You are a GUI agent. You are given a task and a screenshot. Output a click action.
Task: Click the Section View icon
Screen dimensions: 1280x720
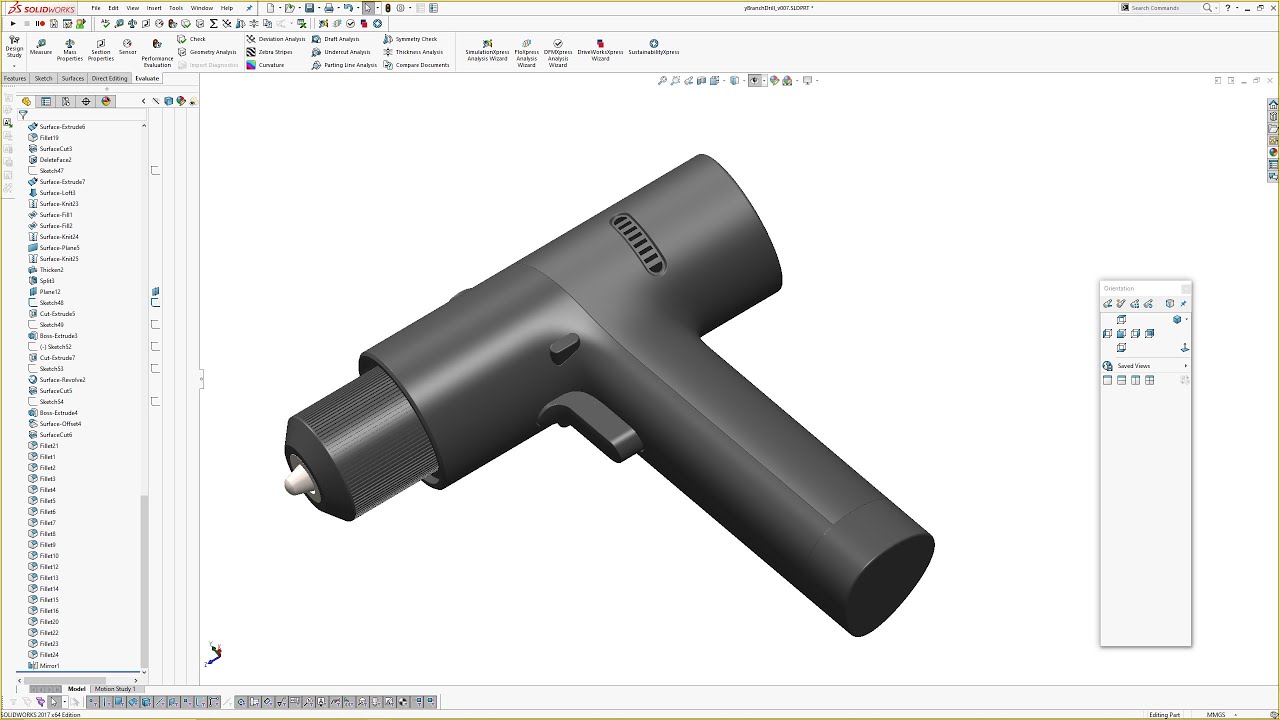coord(701,80)
